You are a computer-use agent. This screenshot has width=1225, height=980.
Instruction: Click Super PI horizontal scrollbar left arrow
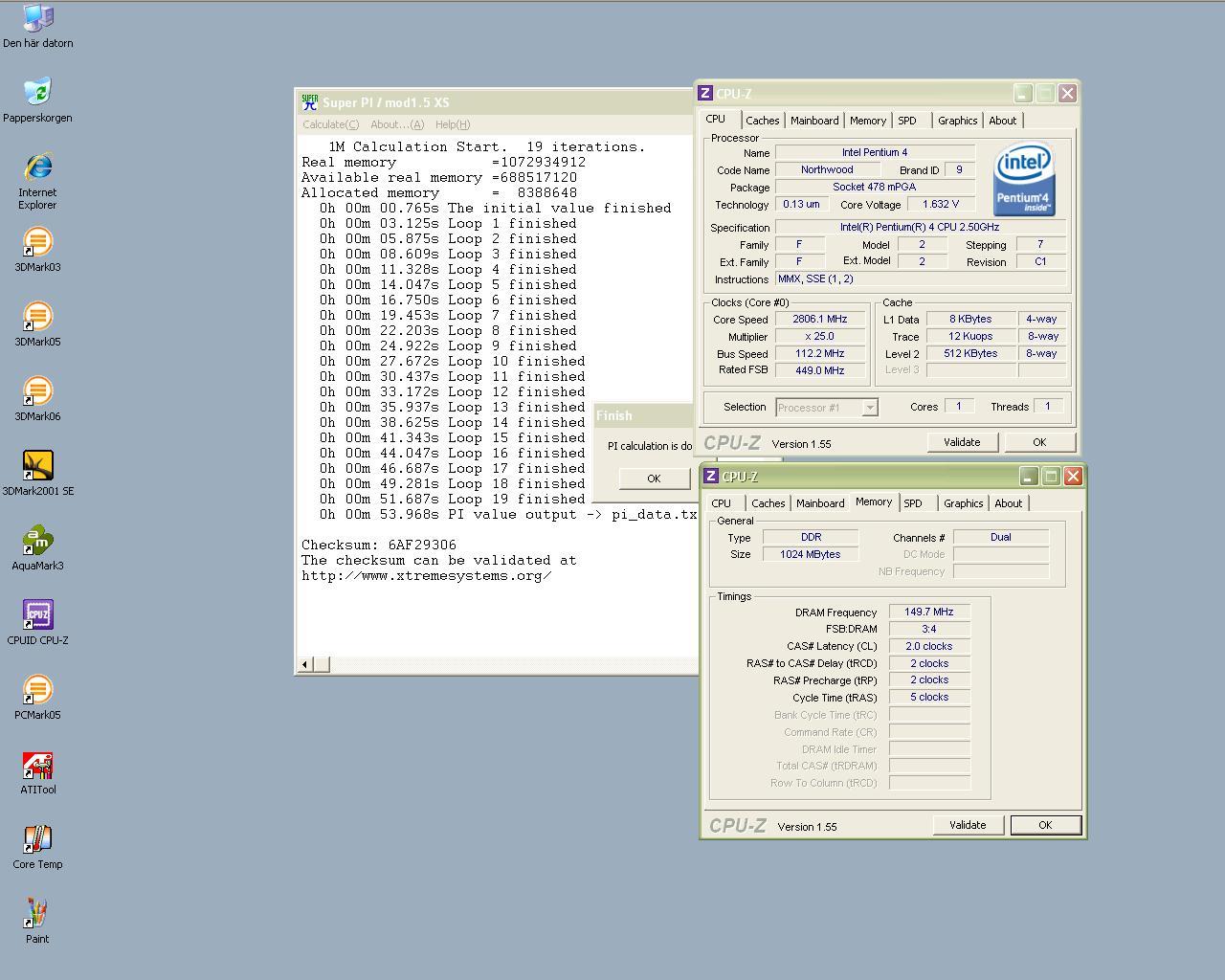pyautogui.click(x=305, y=664)
